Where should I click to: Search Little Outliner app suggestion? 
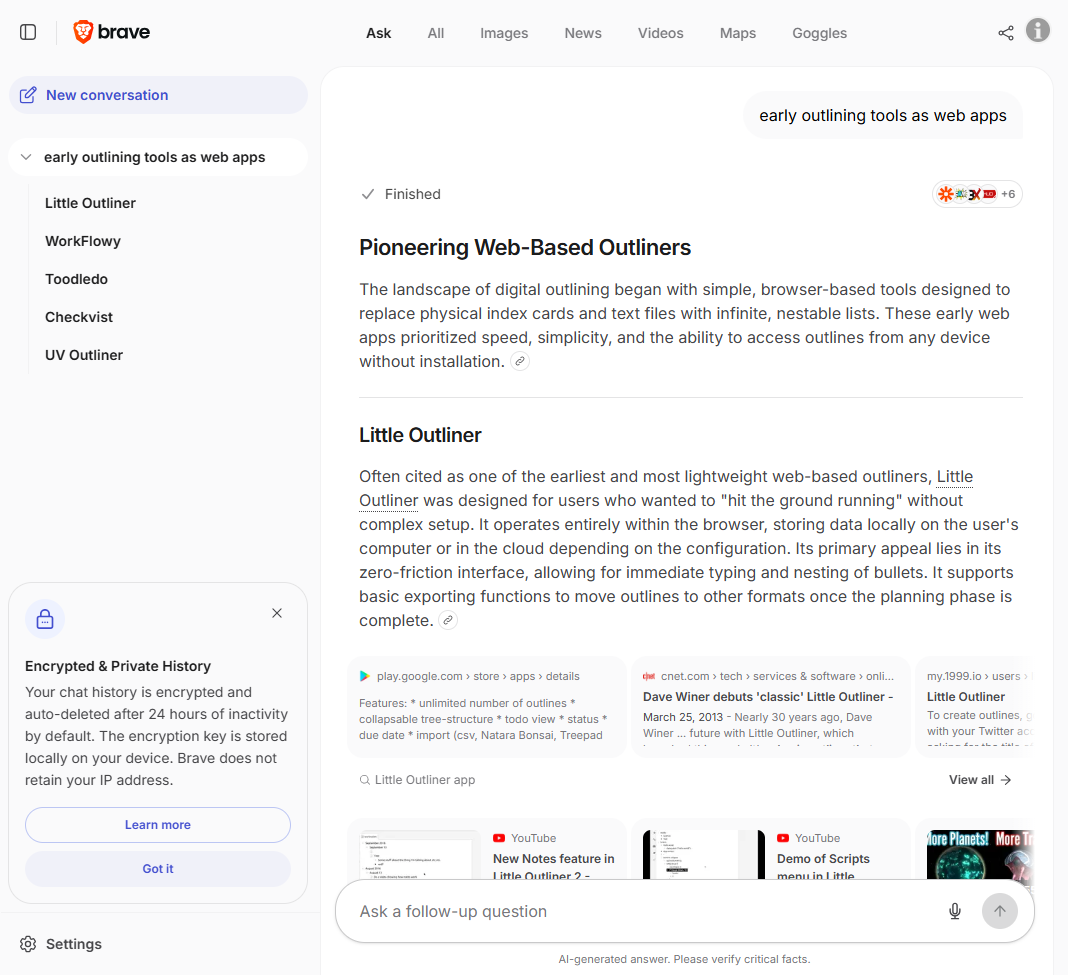(418, 779)
